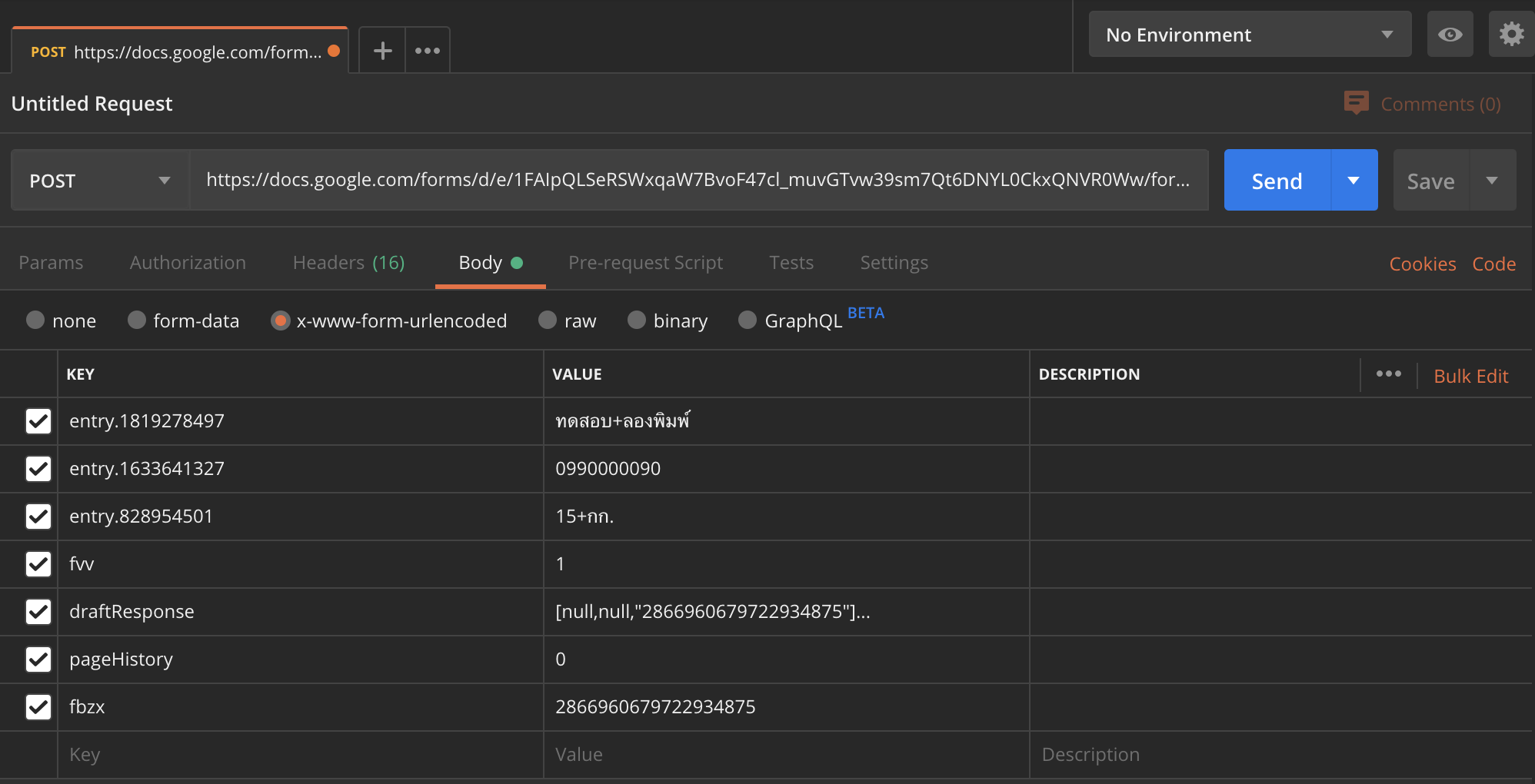The image size is (1535, 784).
Task: Uncheck the entry.828954501 row checkbox
Action: 38,517
